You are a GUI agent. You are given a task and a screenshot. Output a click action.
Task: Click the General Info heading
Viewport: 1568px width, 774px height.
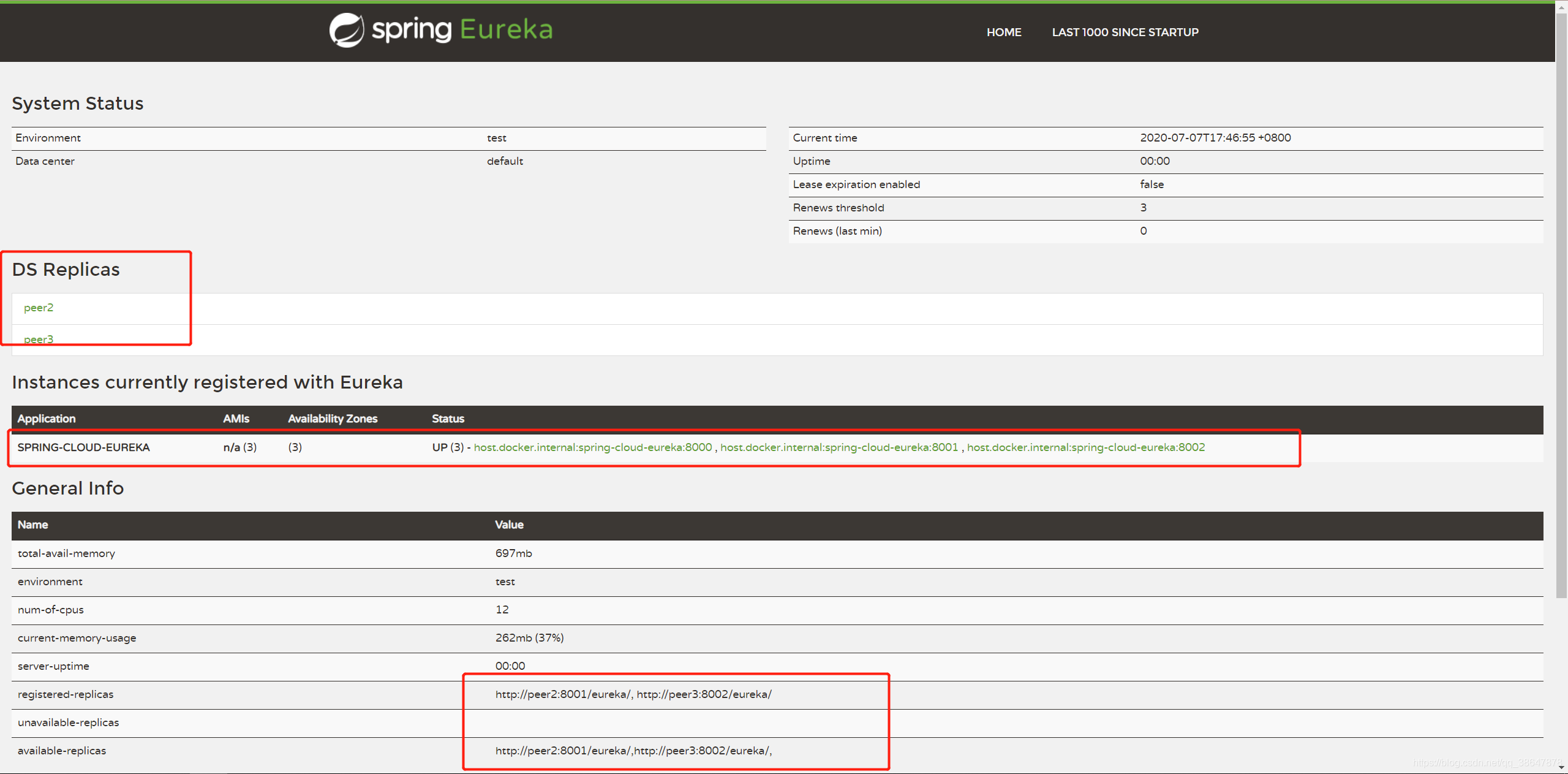tap(67, 488)
